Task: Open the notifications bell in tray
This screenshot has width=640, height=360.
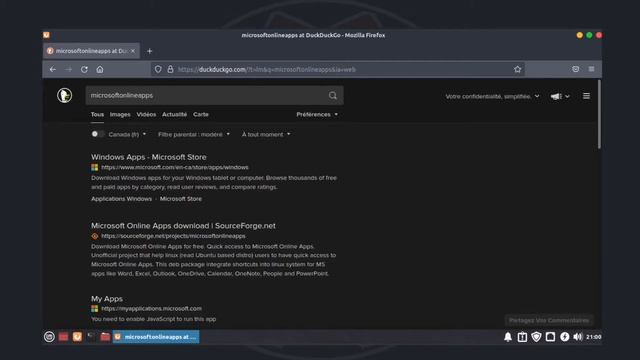Action: pyautogui.click(x=508, y=337)
